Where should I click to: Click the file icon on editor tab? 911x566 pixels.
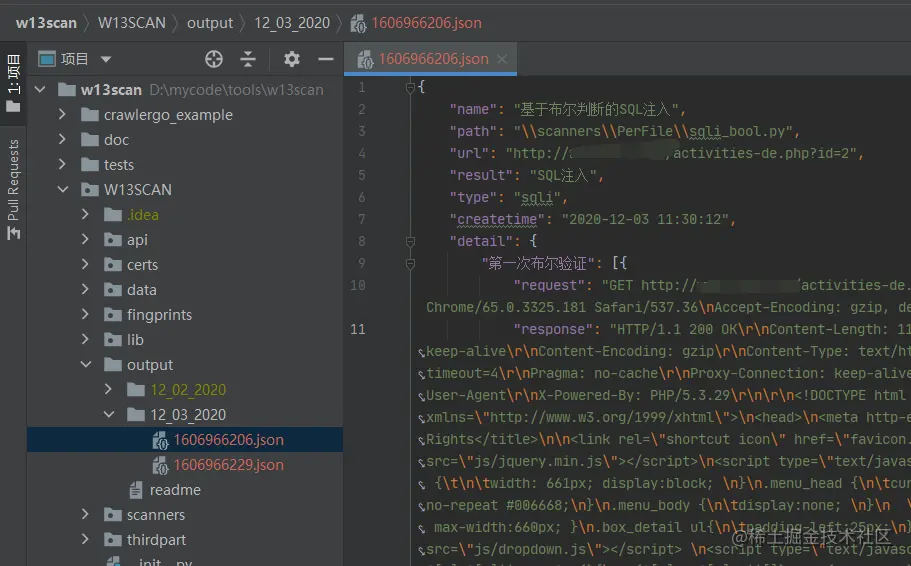[365, 59]
